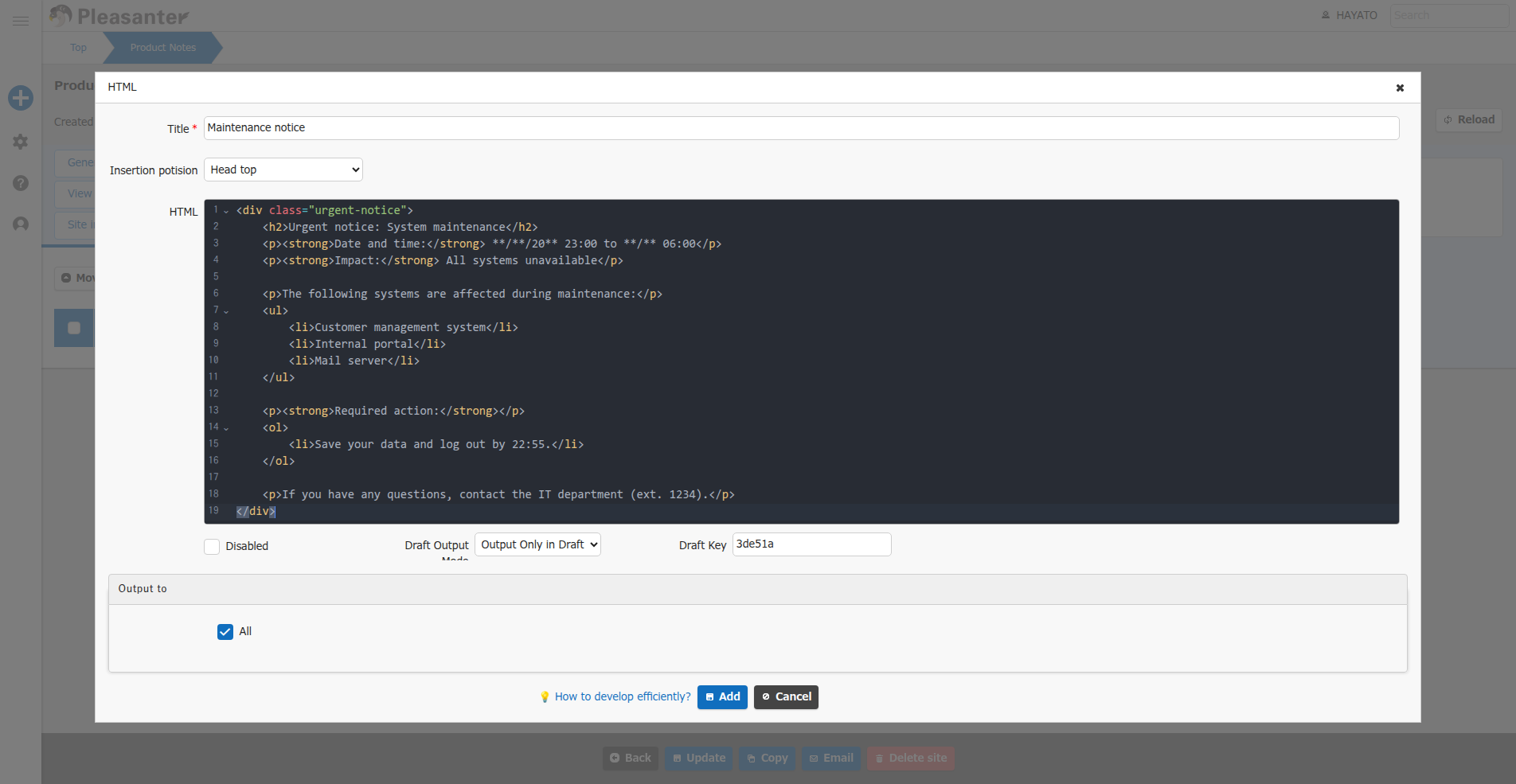Click the Pleasanter logo
The image size is (1516, 784).
pos(118,16)
